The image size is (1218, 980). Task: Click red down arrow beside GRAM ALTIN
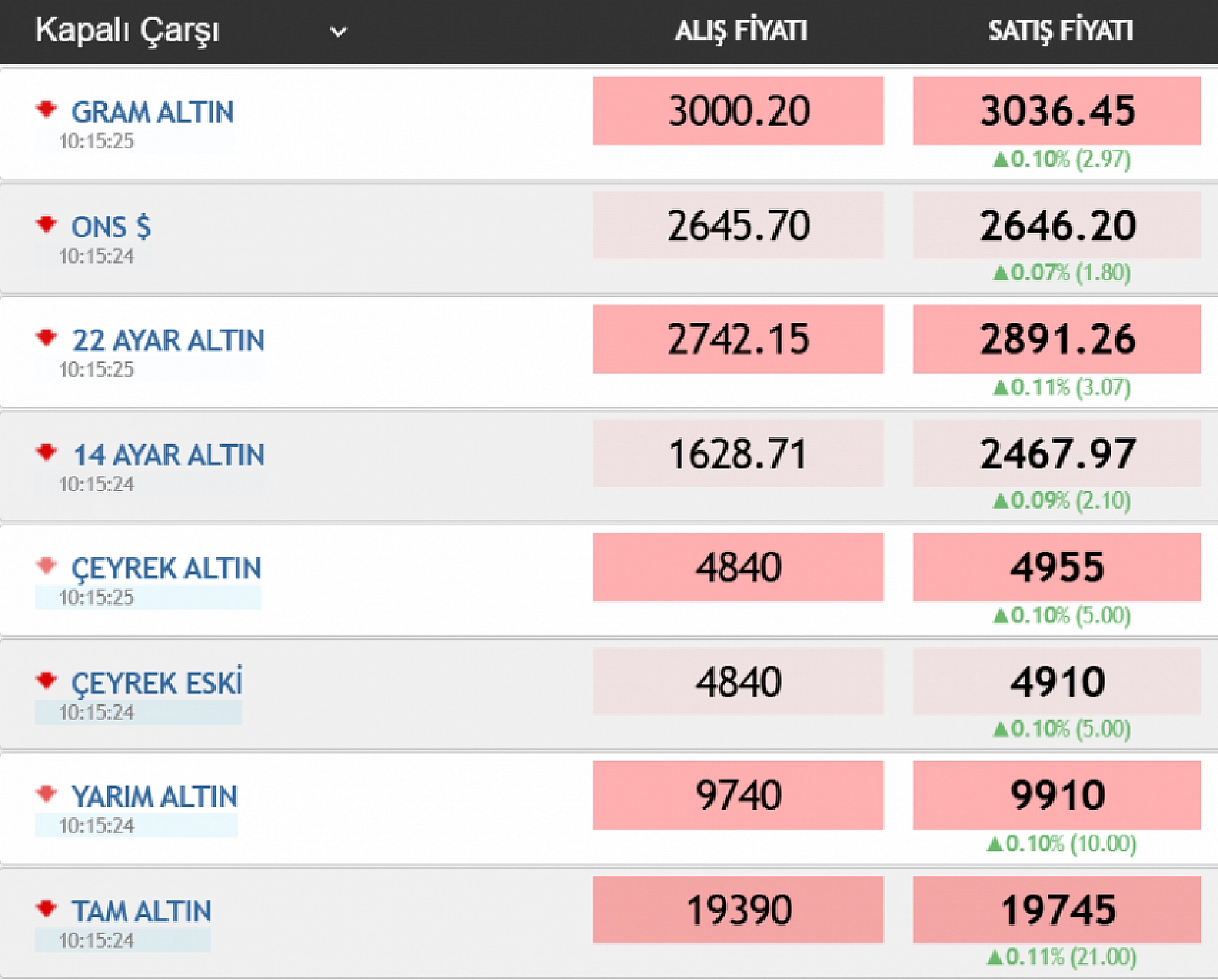46,110
